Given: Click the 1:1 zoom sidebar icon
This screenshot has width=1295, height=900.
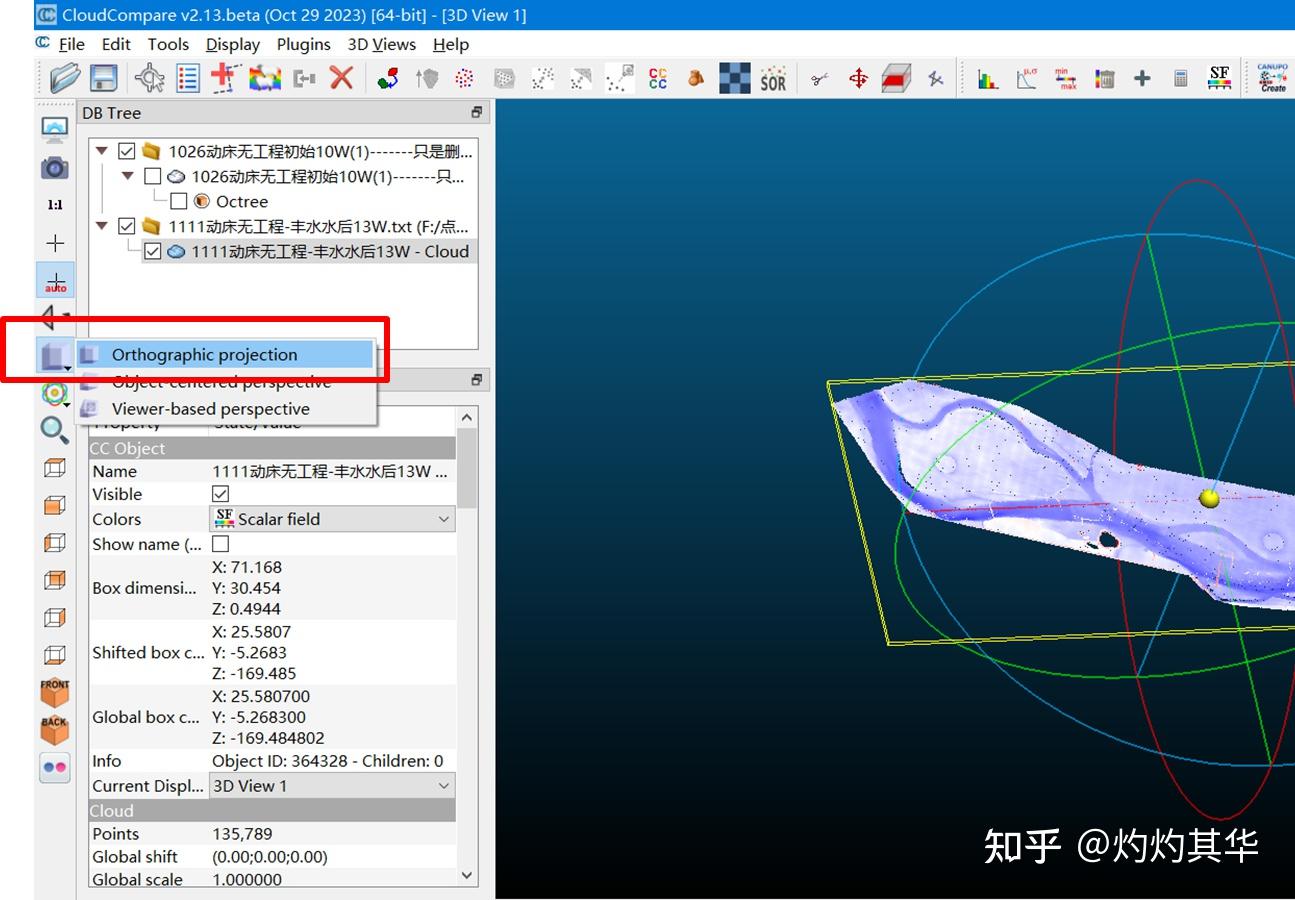Looking at the screenshot, I should 54,204.
